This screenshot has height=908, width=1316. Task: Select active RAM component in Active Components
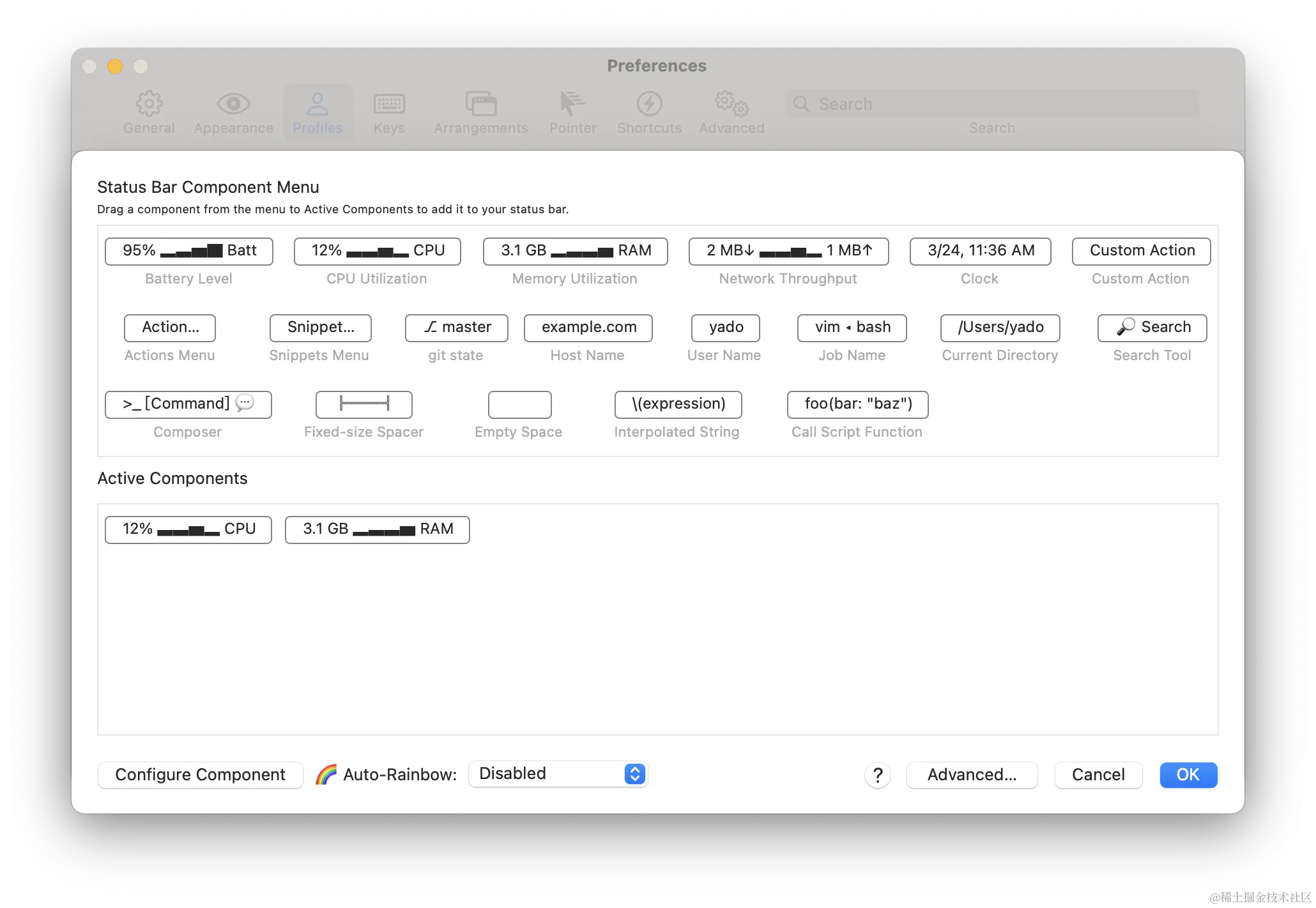[377, 529]
